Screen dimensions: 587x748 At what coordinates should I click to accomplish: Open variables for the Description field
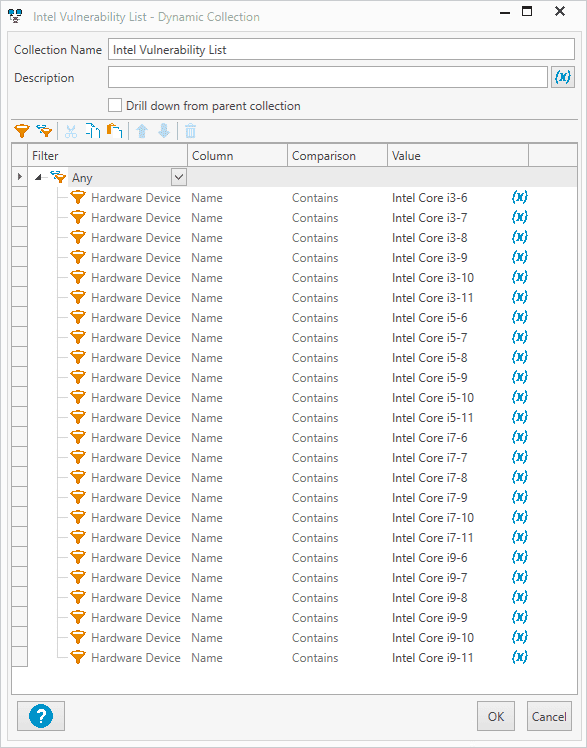pos(563,77)
